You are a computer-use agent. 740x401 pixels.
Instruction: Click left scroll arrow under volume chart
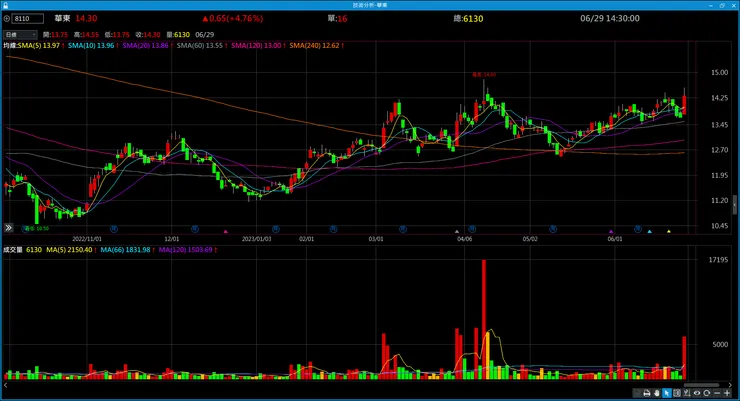(6, 385)
